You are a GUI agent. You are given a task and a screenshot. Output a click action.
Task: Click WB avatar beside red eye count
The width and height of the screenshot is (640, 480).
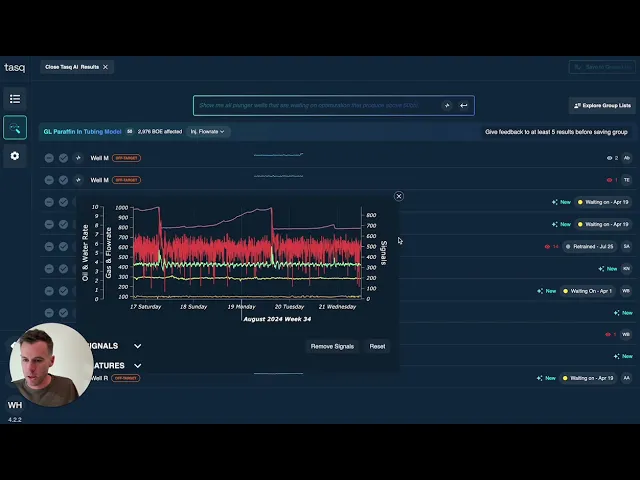point(626,334)
